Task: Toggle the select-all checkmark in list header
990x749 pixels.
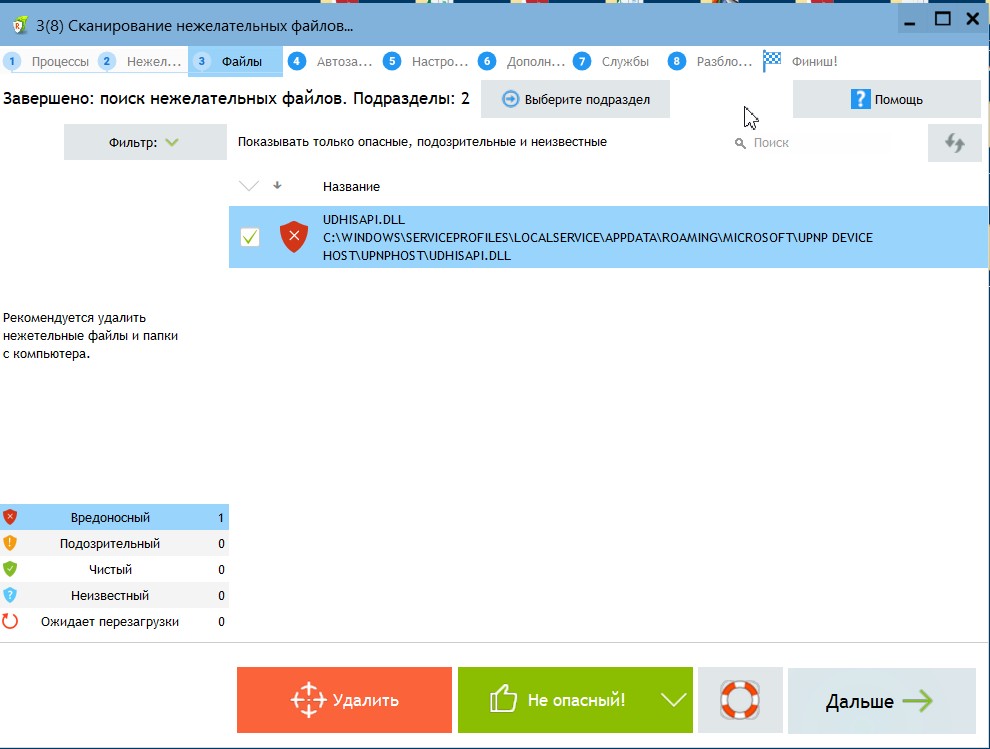Action: coord(249,186)
